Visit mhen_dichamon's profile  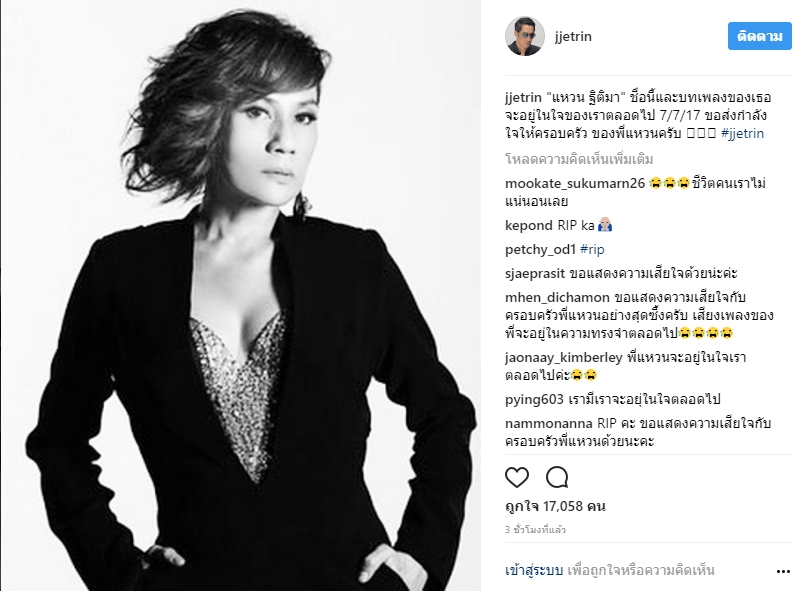(x=557, y=298)
